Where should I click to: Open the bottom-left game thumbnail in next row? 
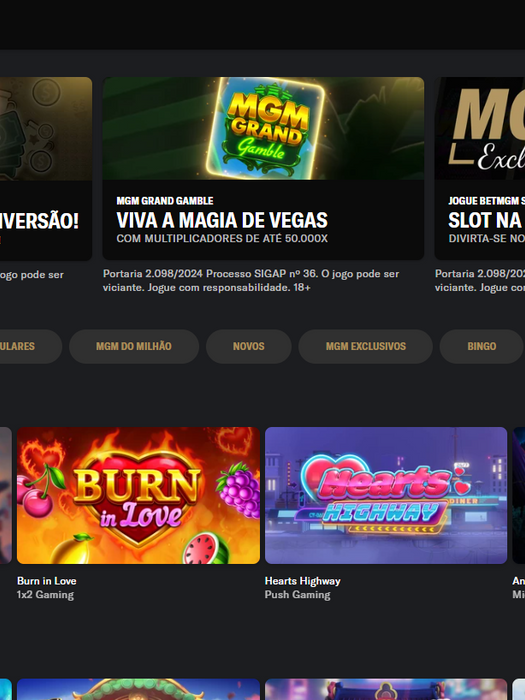[138, 689]
